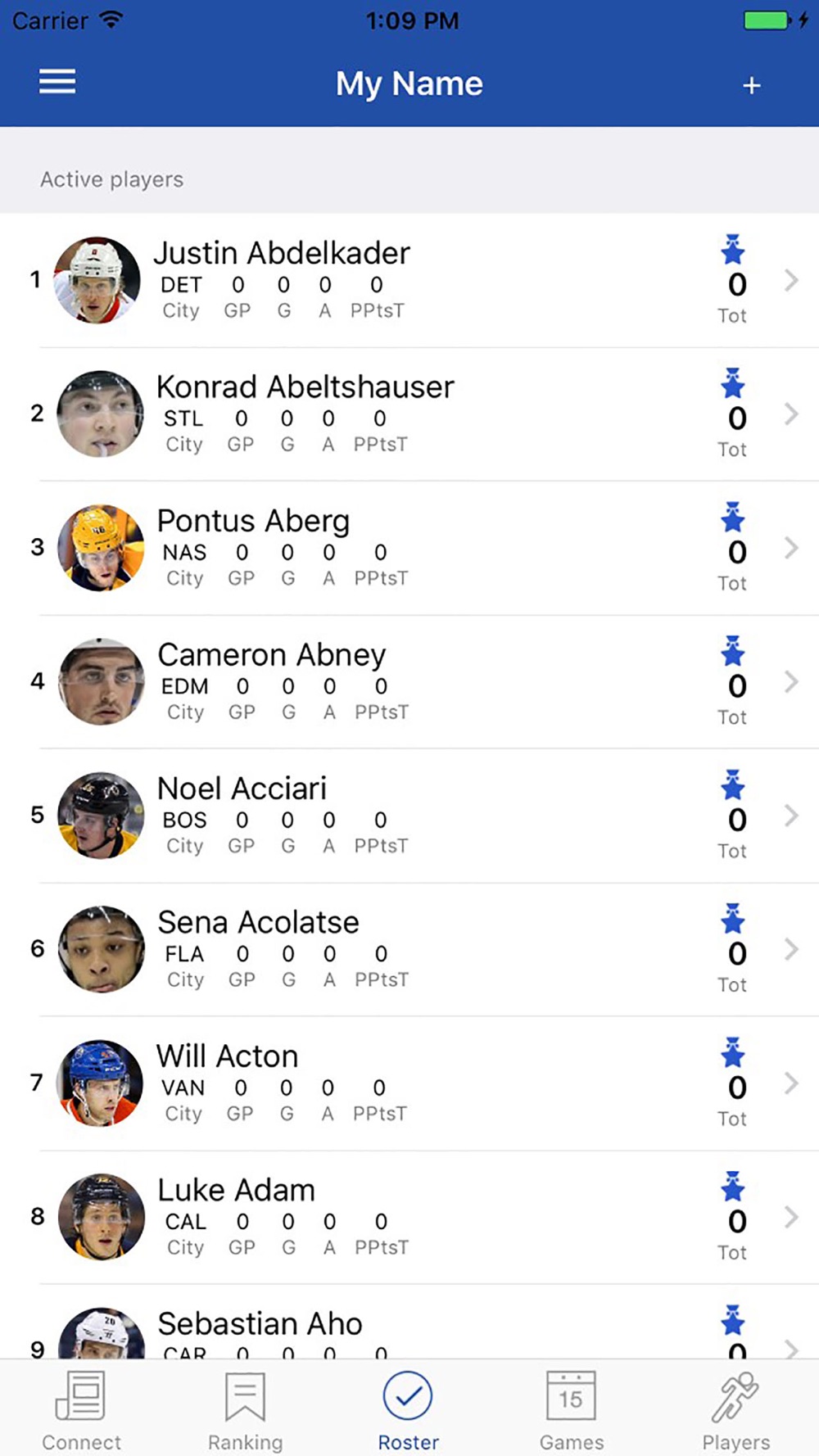Image resolution: width=819 pixels, height=1456 pixels.
Task: Tap Pontus Aberg's profile photo
Action: point(101,548)
